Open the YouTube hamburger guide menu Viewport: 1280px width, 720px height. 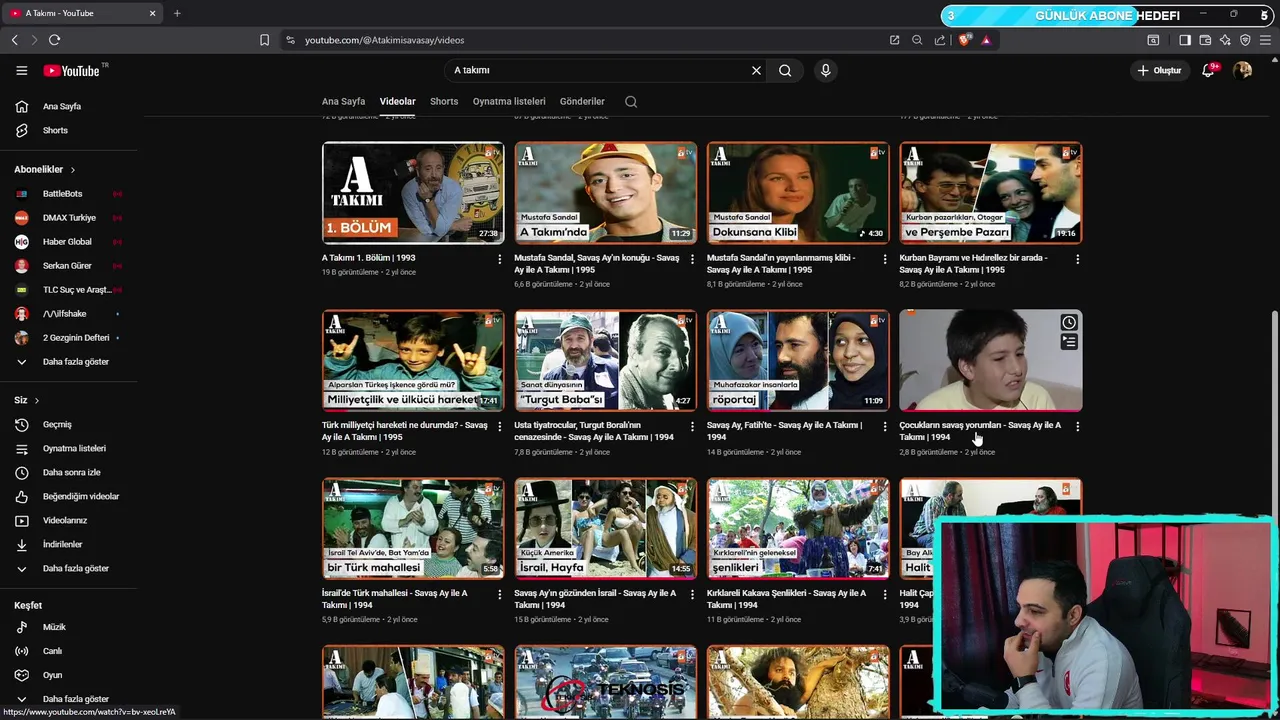tap(21, 70)
